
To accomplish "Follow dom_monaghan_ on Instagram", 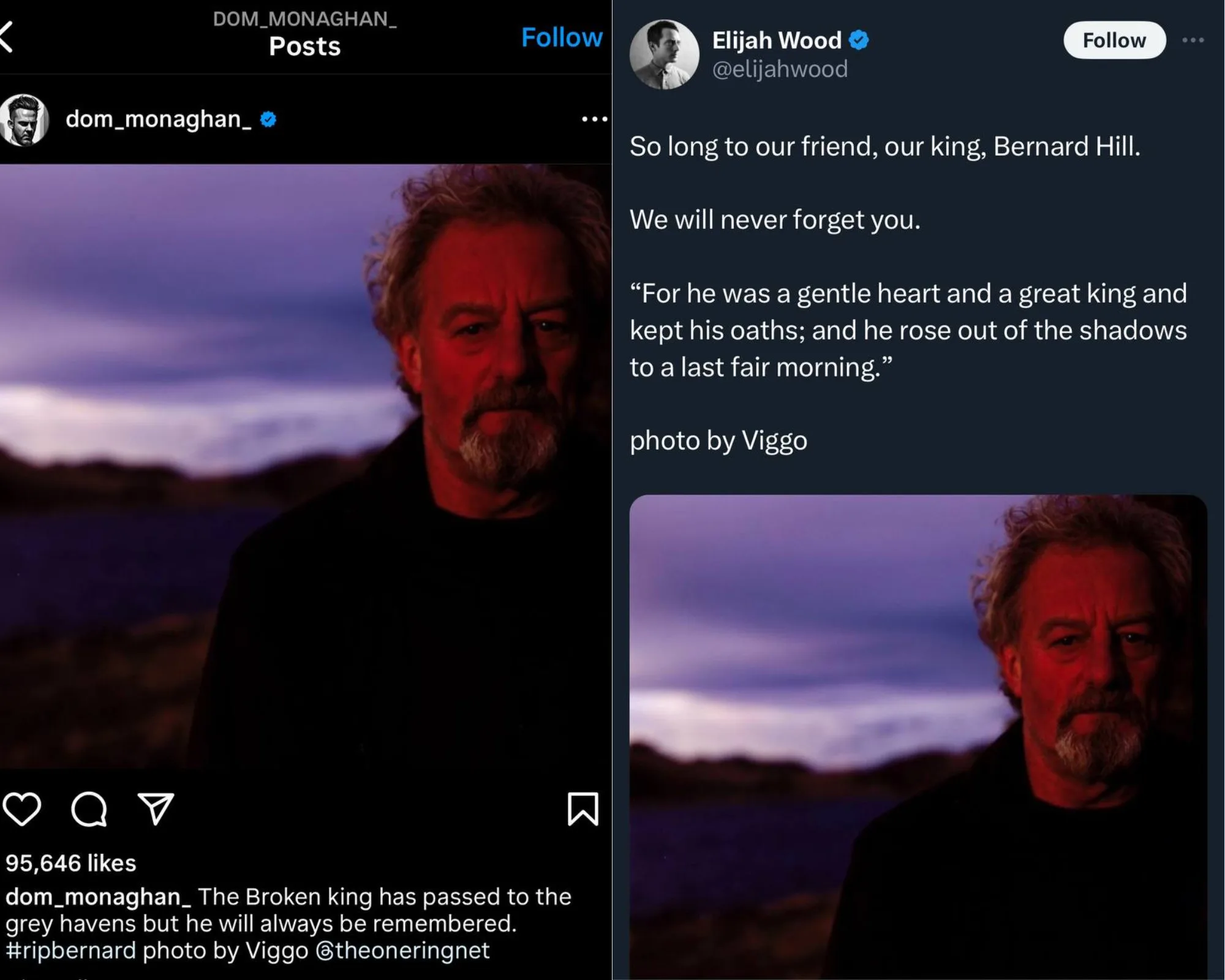I will [561, 38].
